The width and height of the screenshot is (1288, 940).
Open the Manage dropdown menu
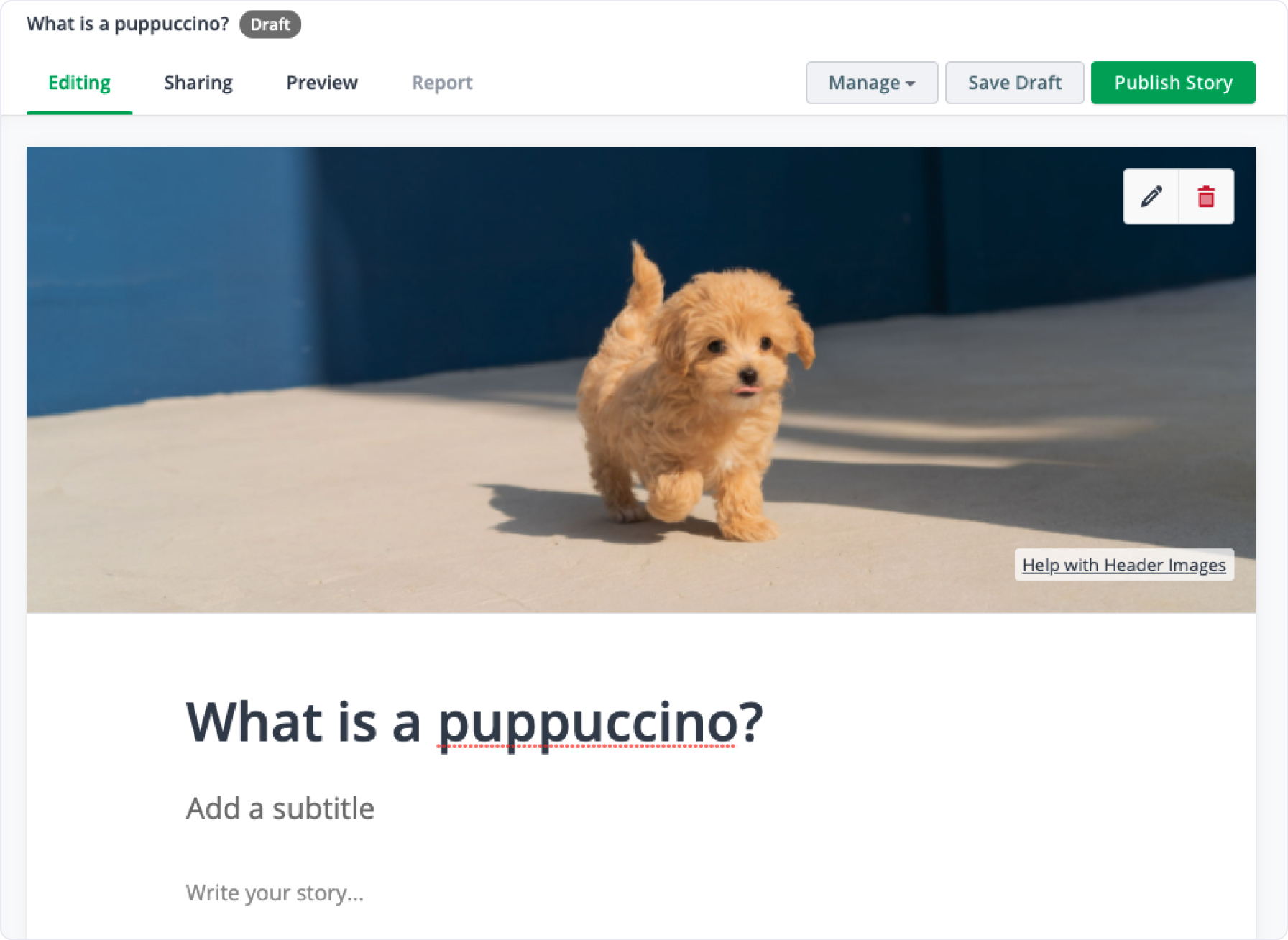[871, 83]
